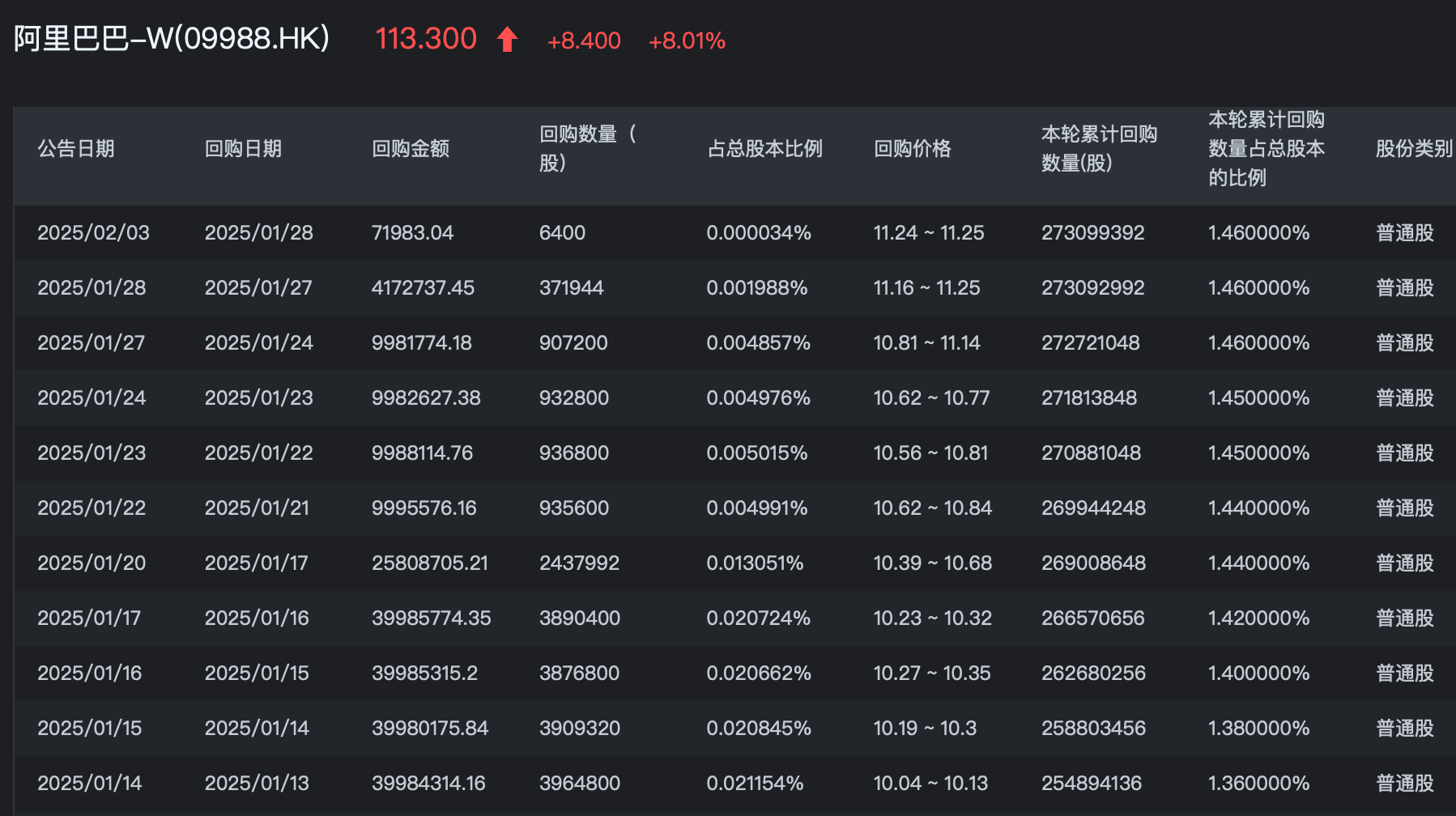
Task: Click buyback quantity 6400
Action: point(562,233)
